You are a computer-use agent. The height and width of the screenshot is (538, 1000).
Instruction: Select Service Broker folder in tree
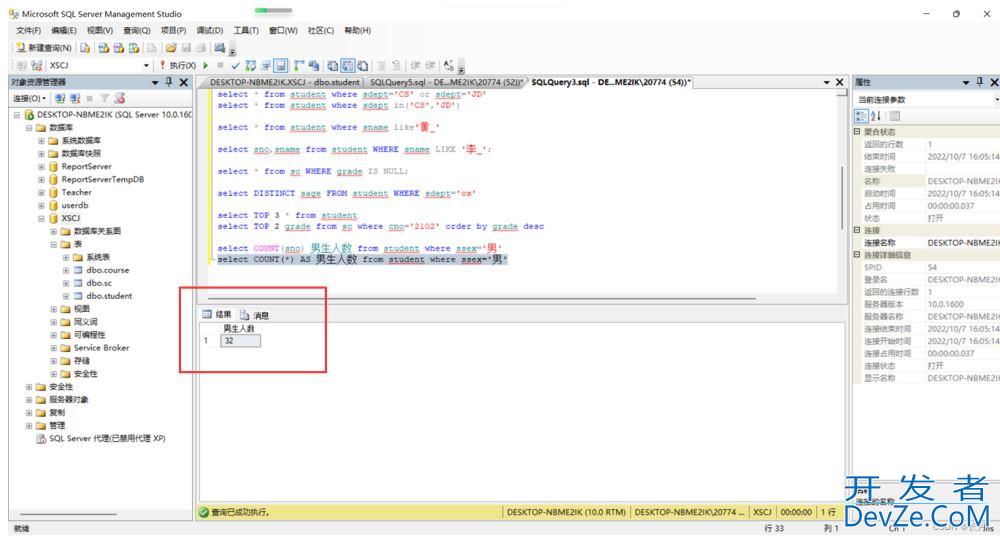tap(101, 347)
